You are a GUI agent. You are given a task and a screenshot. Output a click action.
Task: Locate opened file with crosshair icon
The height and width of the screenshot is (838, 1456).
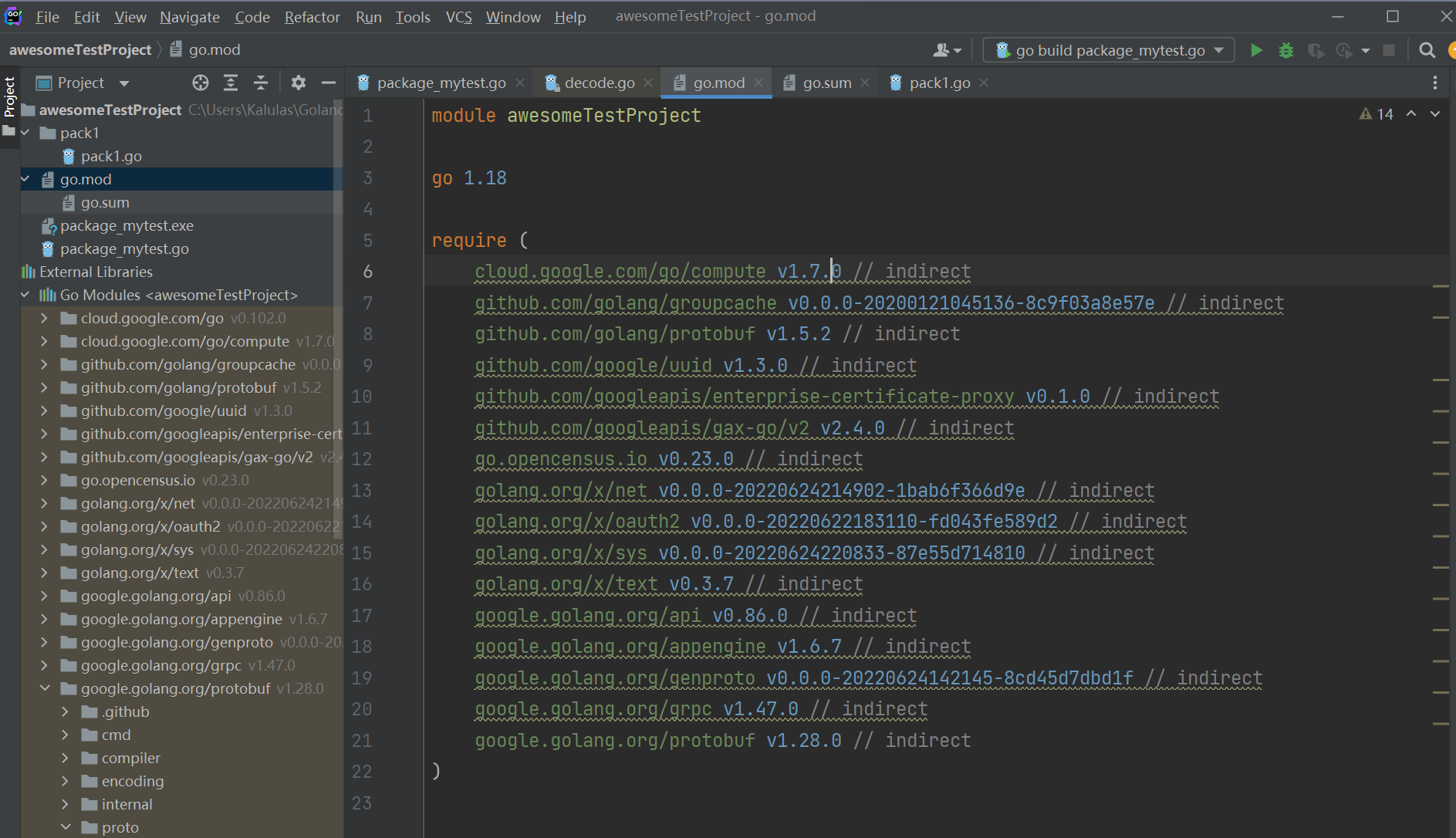click(201, 83)
